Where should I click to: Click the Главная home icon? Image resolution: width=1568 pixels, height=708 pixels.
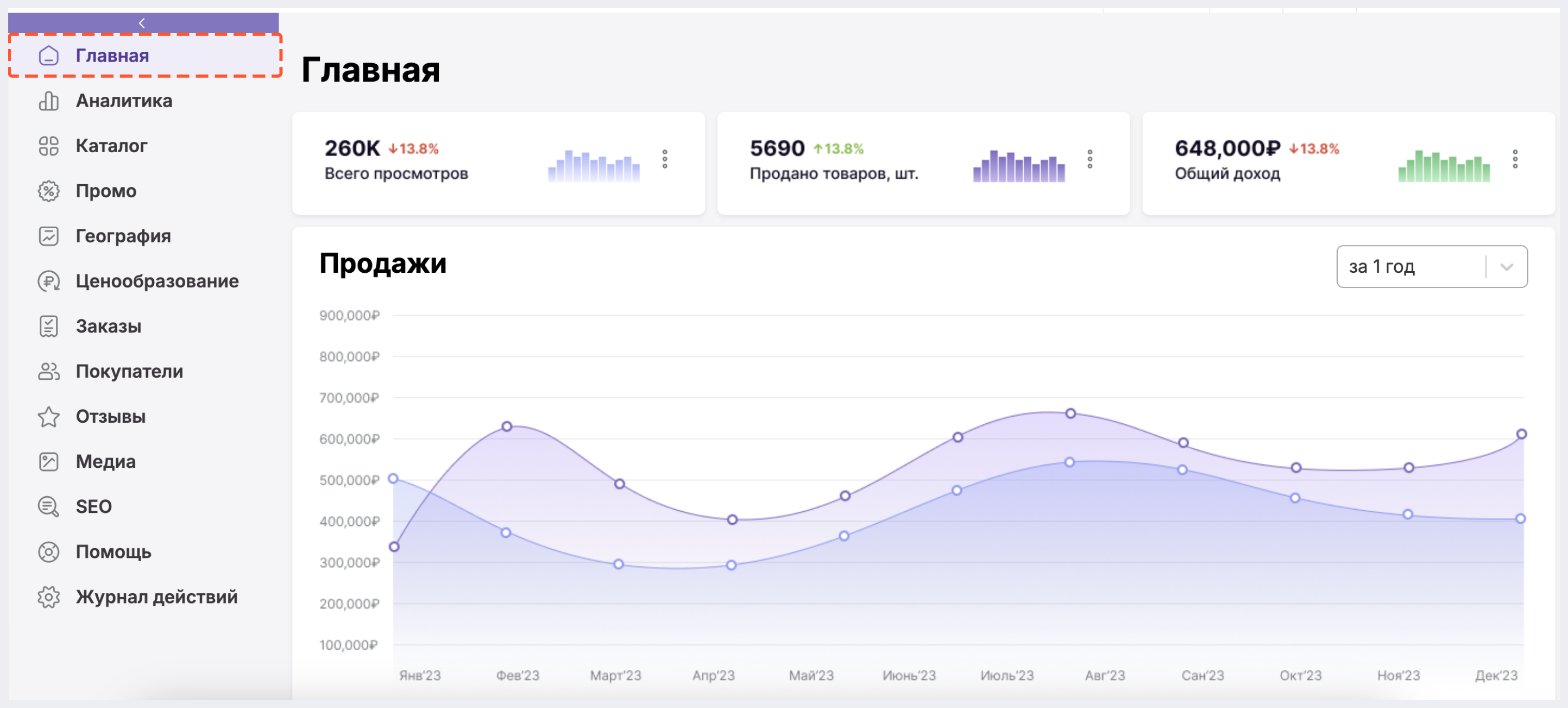coord(49,55)
